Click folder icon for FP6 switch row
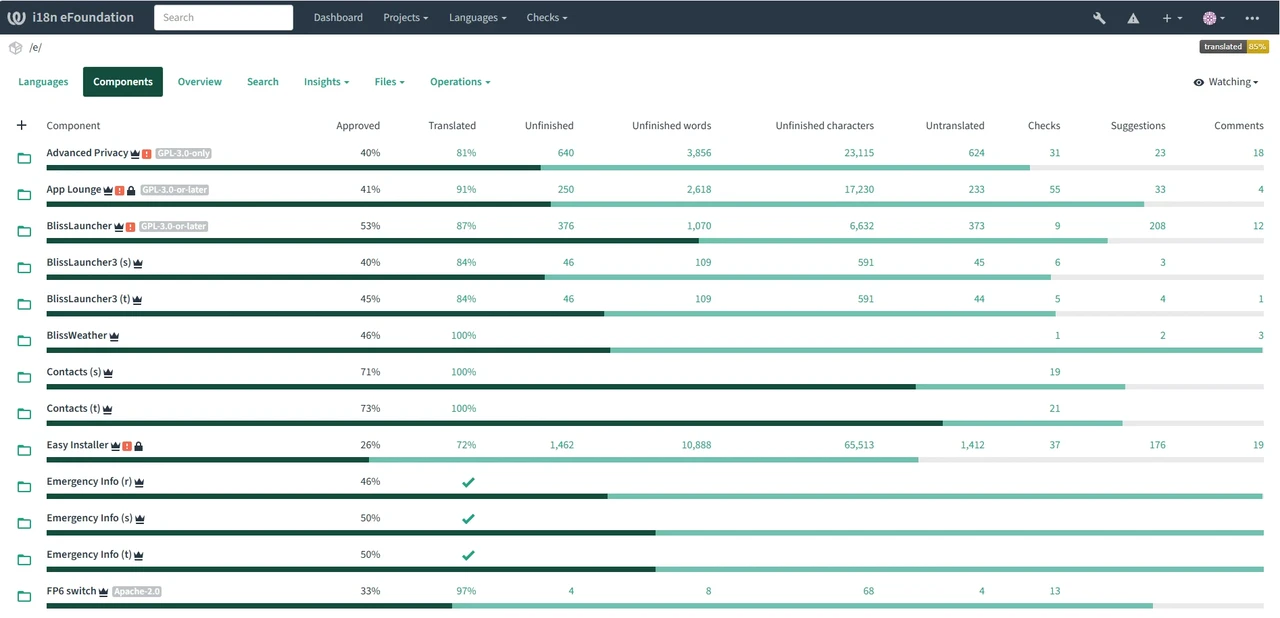Image resolution: width=1280 pixels, height=618 pixels. [x=24, y=596]
